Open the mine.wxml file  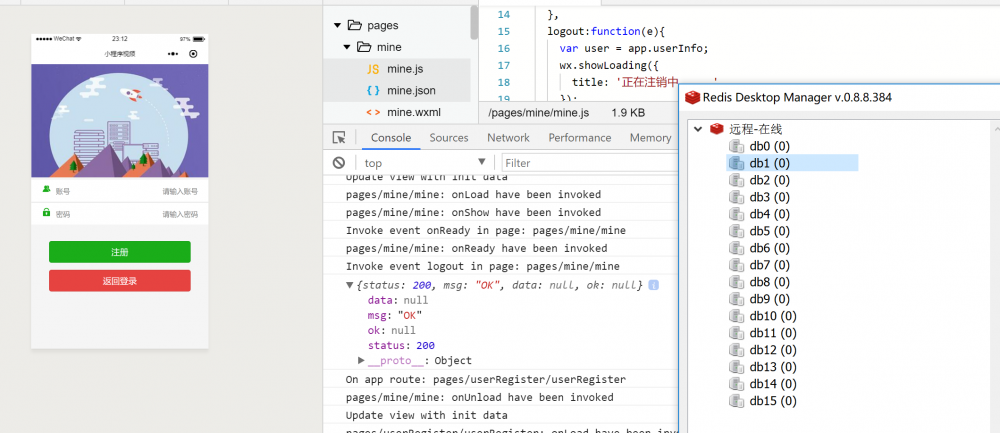pos(414,112)
